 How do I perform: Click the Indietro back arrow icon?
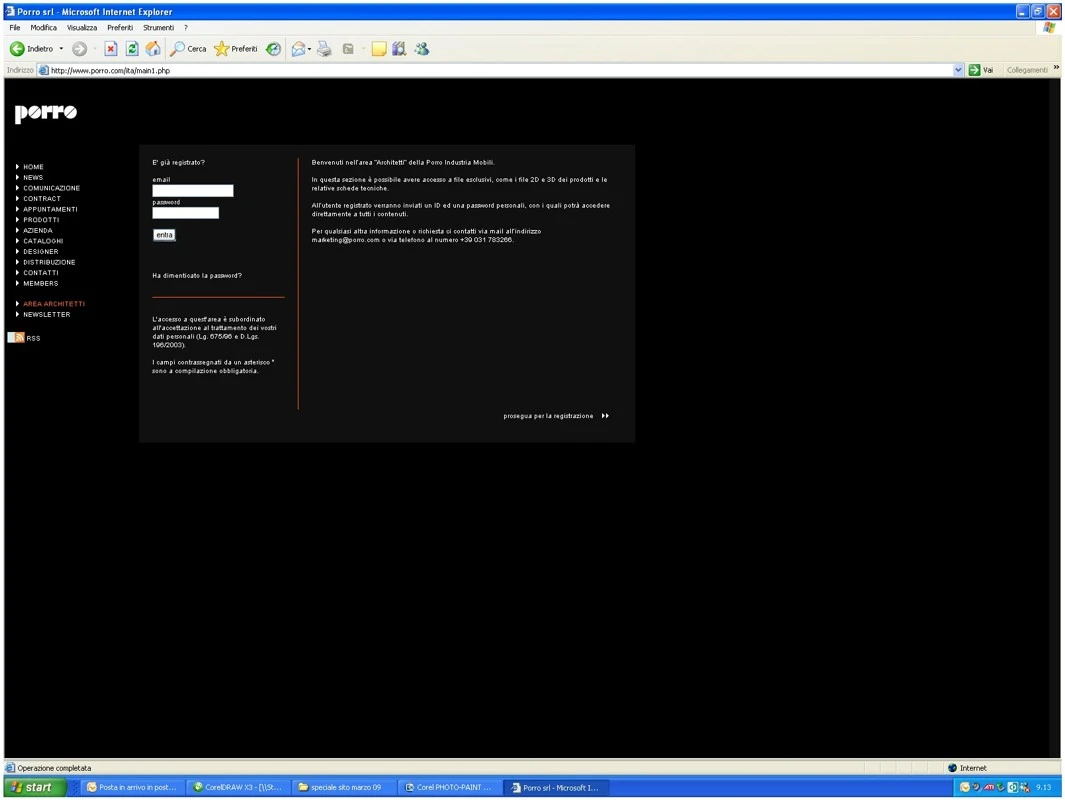click(17, 49)
